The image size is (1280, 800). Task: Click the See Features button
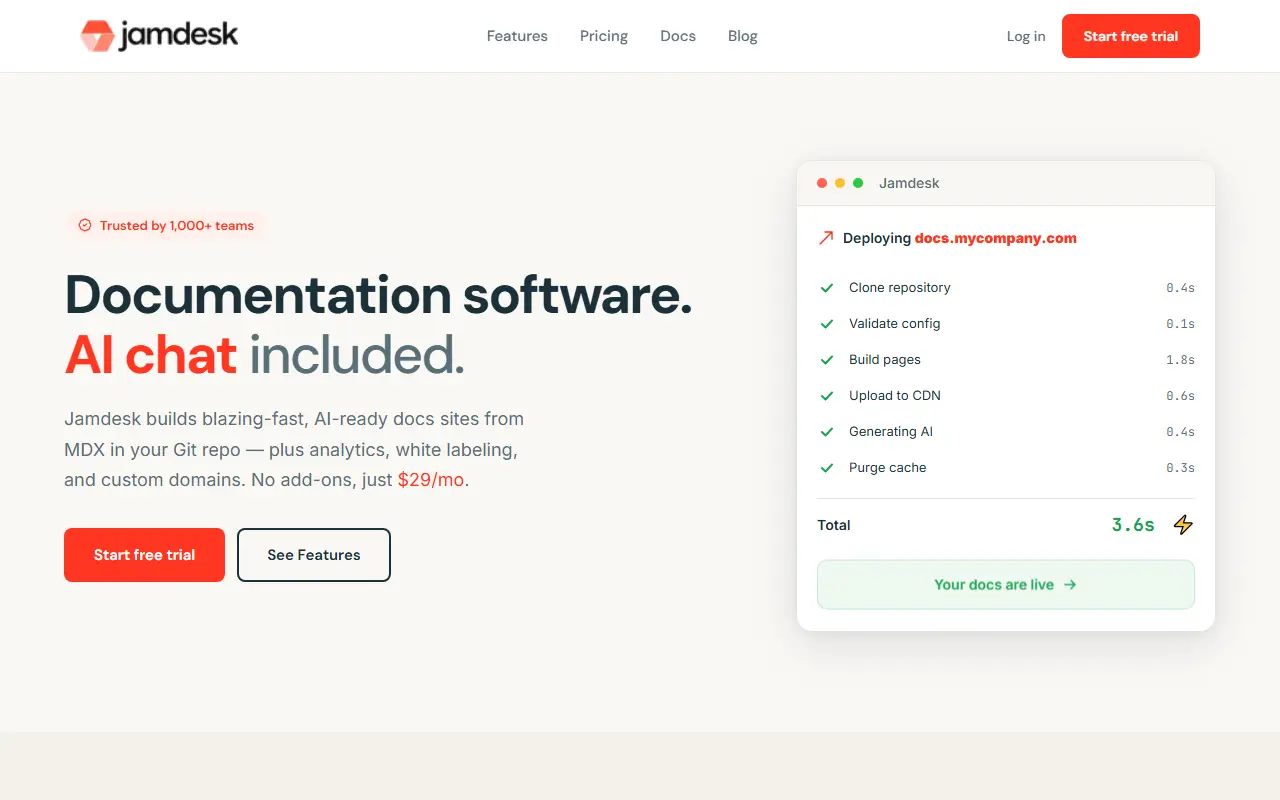click(314, 555)
